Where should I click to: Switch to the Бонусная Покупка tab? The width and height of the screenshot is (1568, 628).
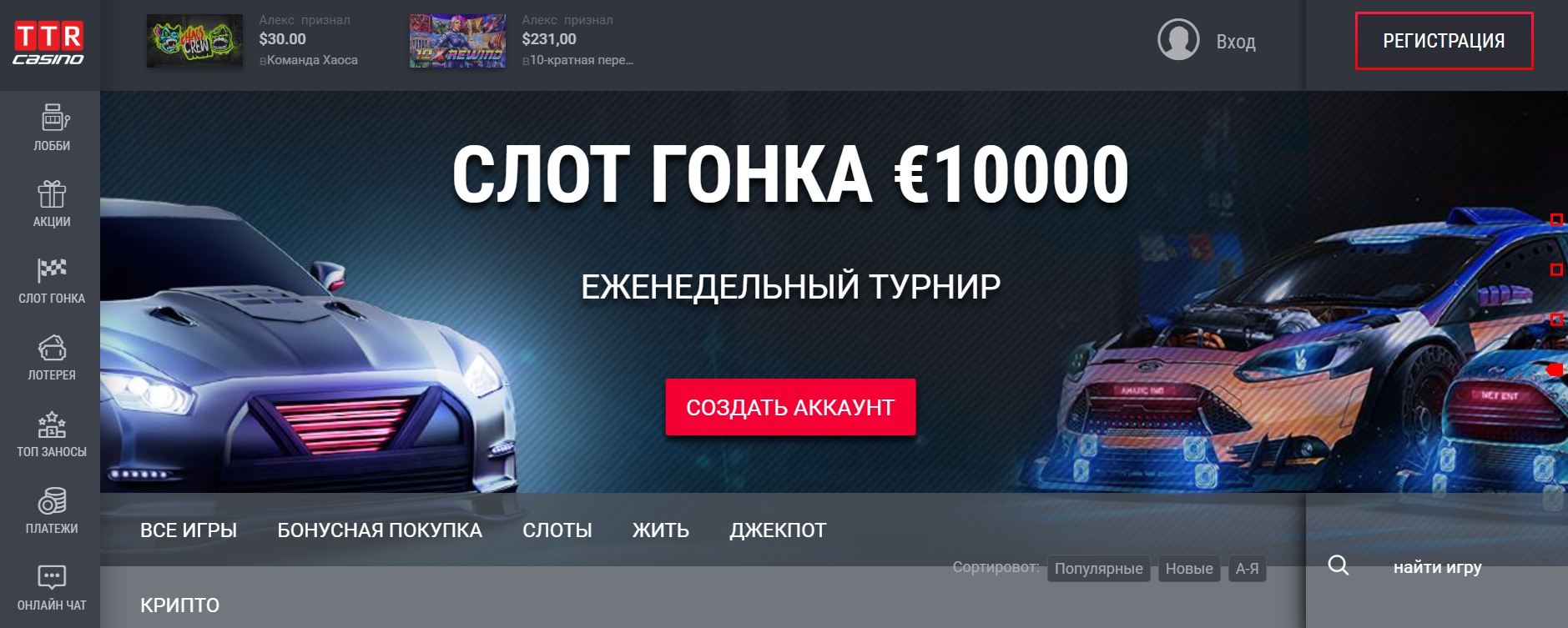coord(380,530)
